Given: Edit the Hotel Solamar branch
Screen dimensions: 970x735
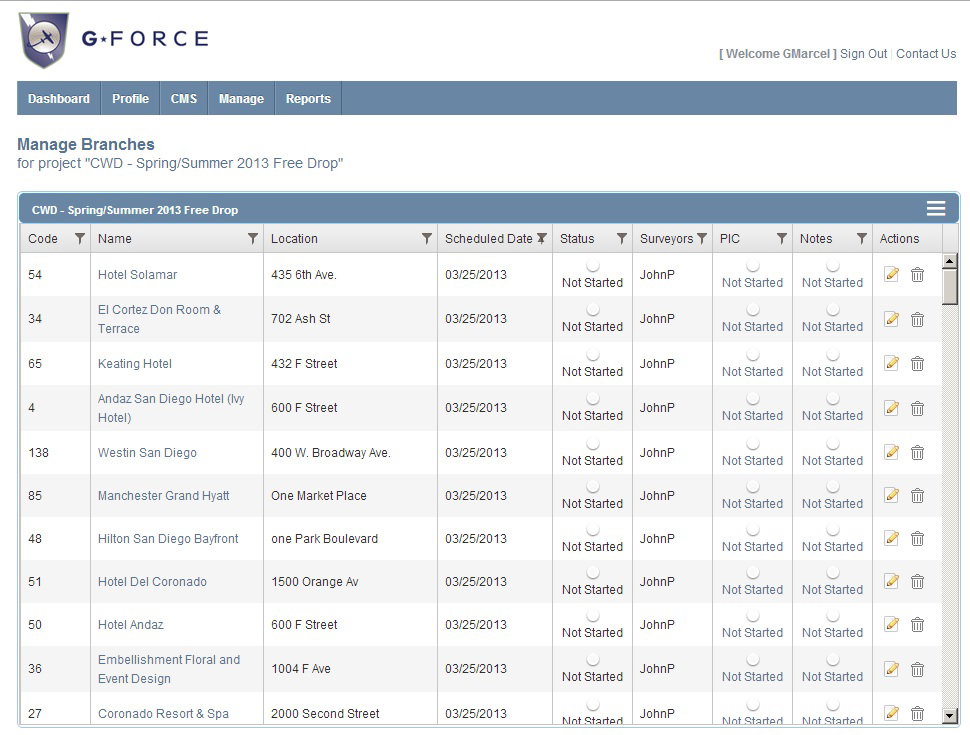Looking at the screenshot, I should [891, 274].
